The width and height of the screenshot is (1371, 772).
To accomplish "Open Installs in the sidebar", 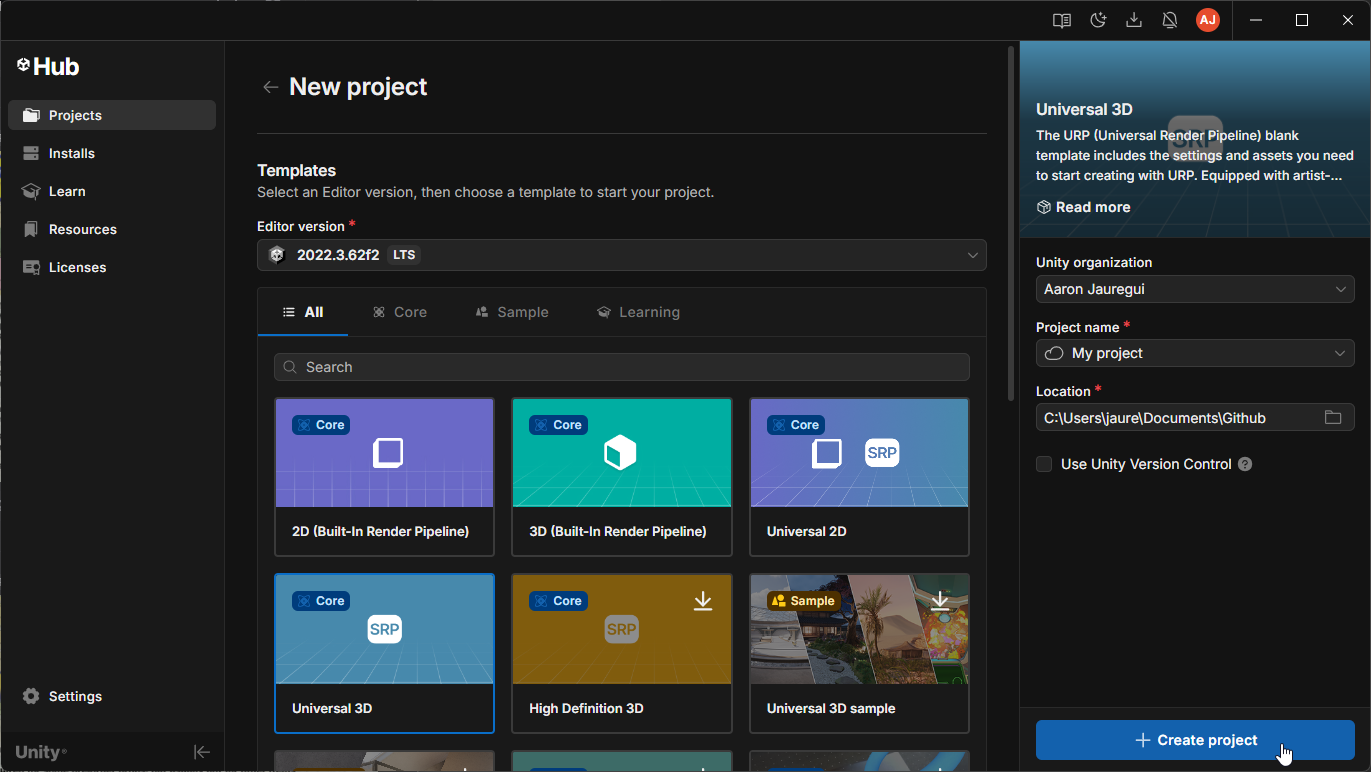I will click(x=72, y=153).
